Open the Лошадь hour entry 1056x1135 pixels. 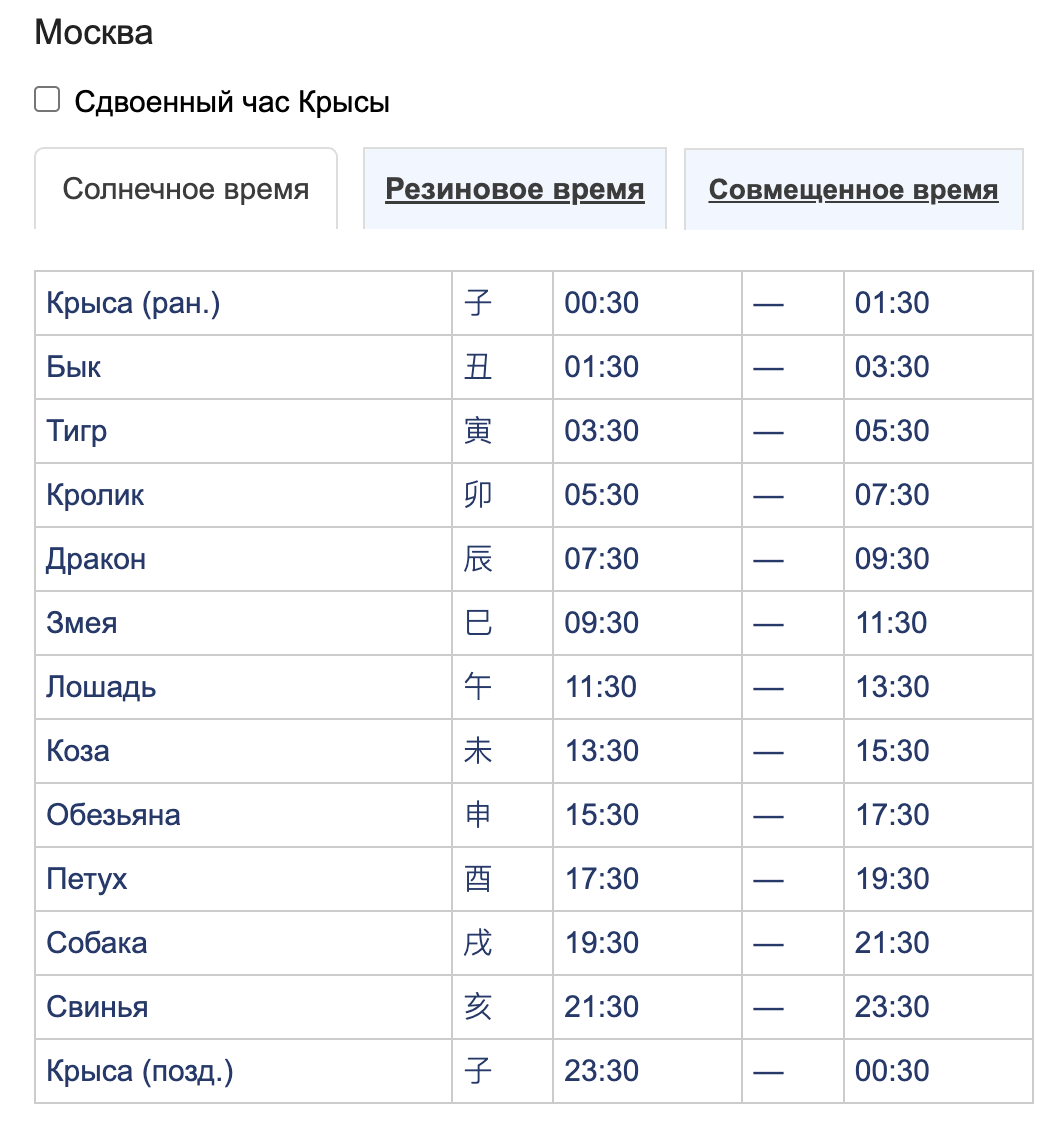coord(98,687)
